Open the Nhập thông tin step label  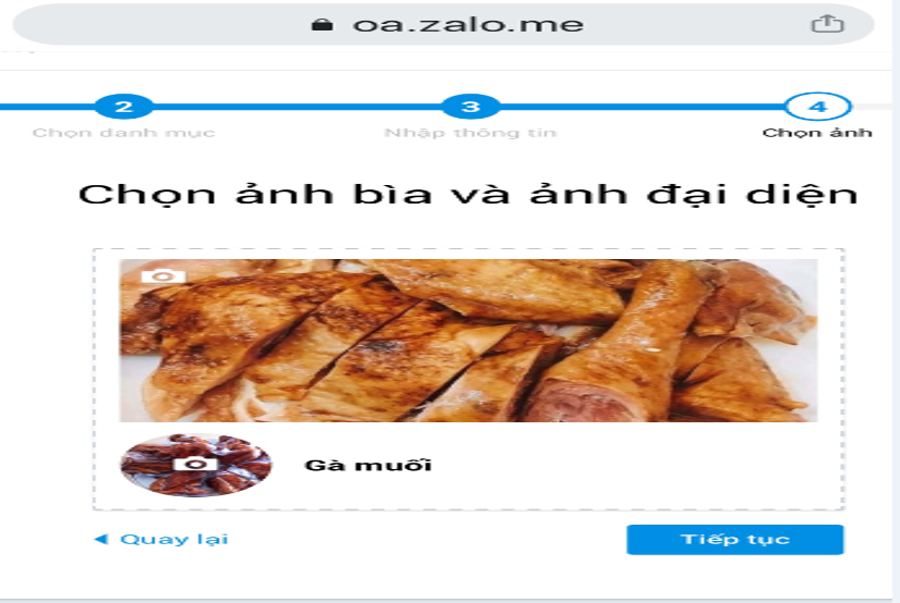tap(471, 133)
